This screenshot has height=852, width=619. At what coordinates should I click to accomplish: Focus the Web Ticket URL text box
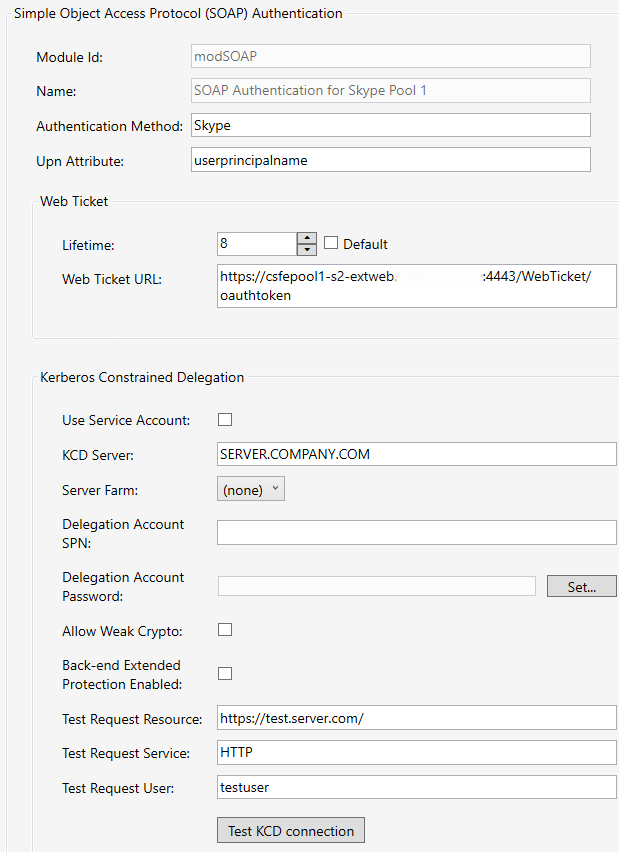(x=416, y=285)
